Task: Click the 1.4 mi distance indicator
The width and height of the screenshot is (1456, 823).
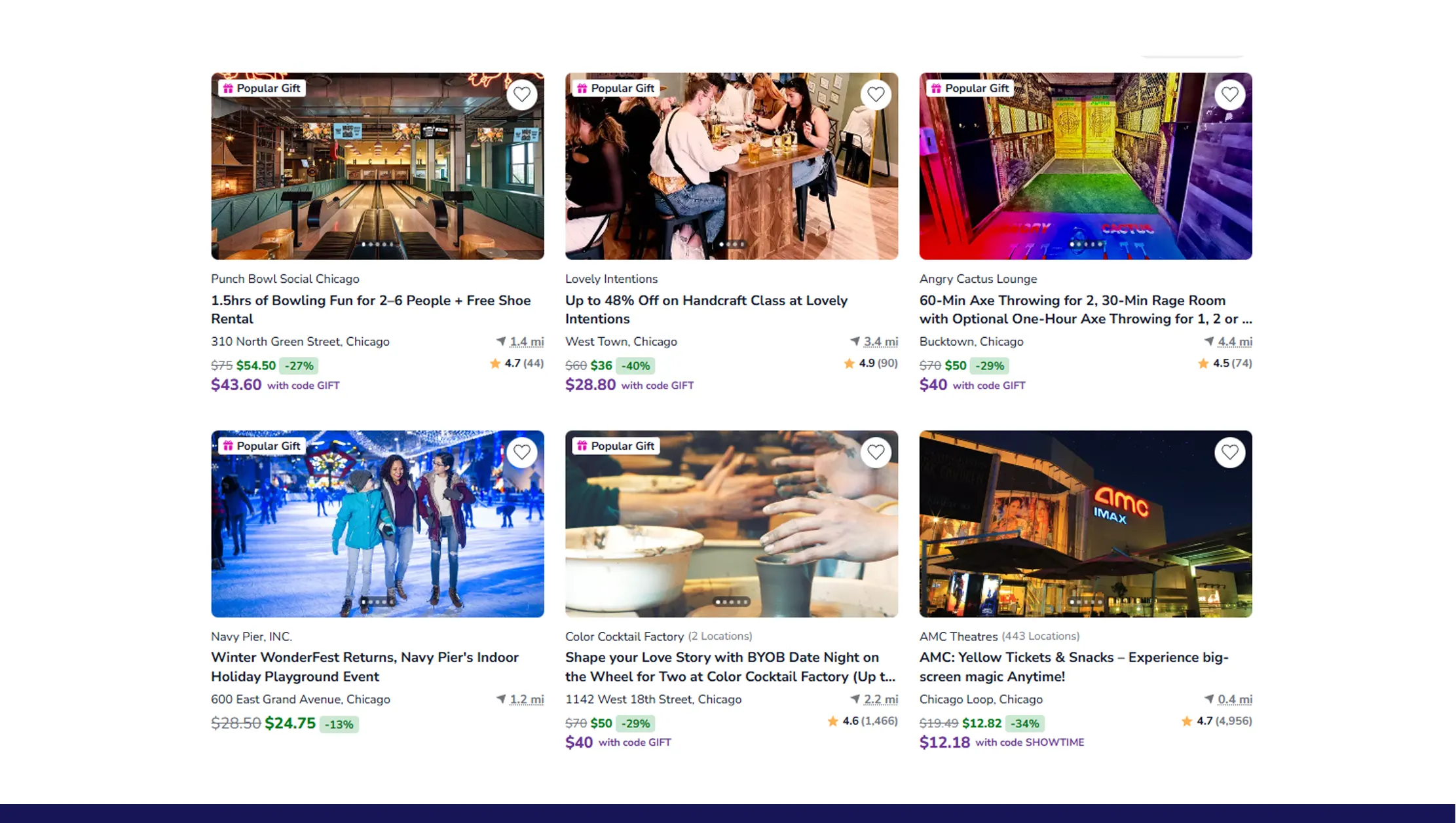Action: (x=526, y=342)
